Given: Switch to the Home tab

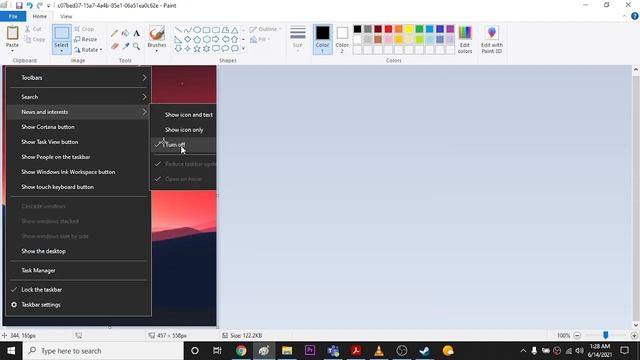Looking at the screenshot, I should 40,16.
